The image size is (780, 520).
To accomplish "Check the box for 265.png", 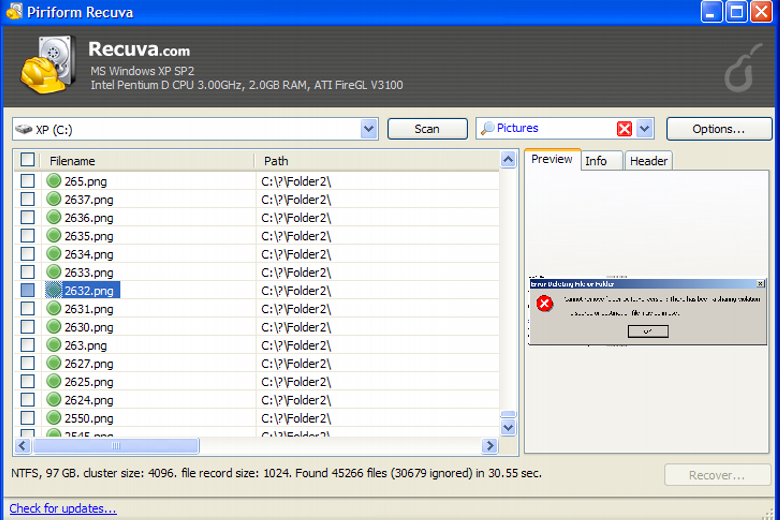I will coord(27,181).
